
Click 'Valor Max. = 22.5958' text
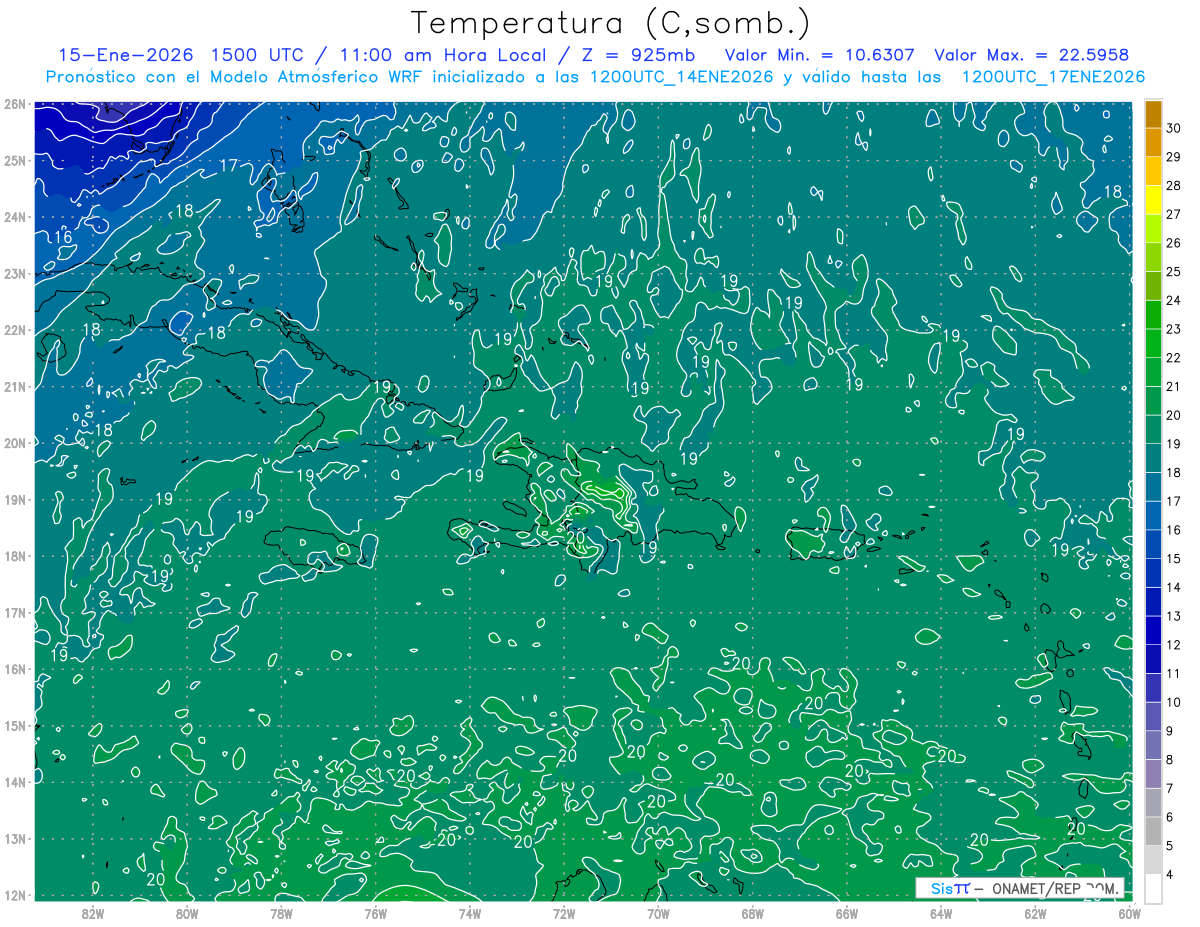pos(1031,55)
